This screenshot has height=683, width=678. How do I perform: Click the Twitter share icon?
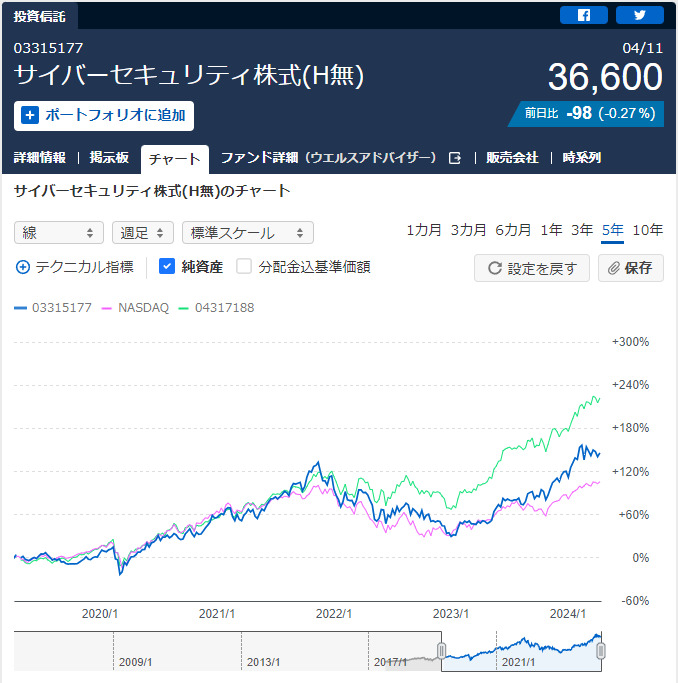click(639, 15)
